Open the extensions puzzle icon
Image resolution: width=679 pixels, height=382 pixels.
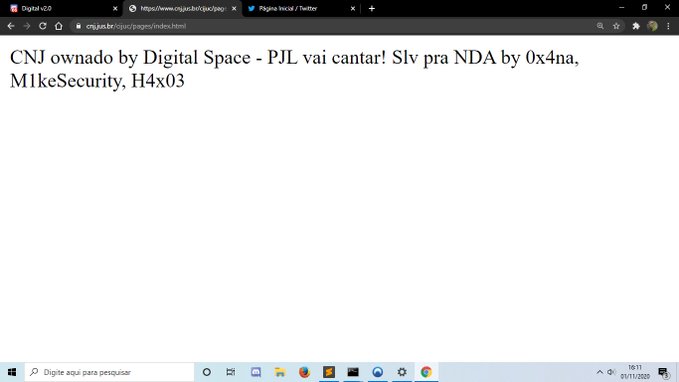636,26
